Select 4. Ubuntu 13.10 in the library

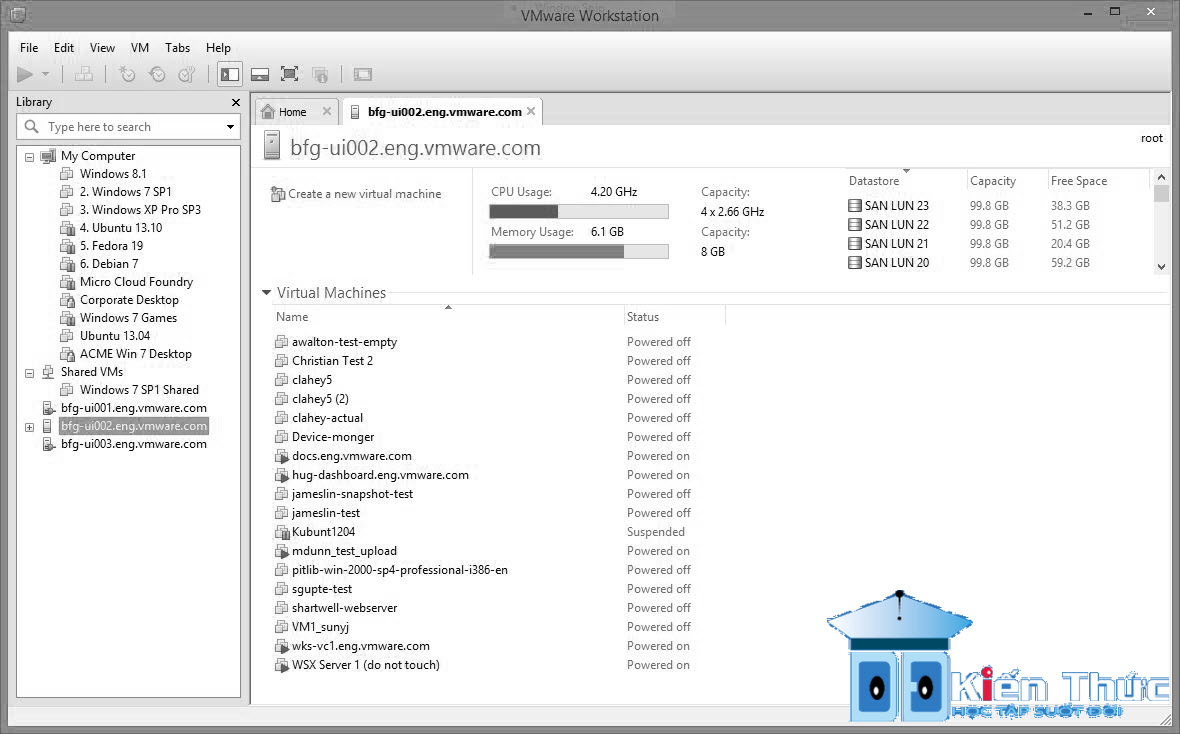click(x=120, y=228)
